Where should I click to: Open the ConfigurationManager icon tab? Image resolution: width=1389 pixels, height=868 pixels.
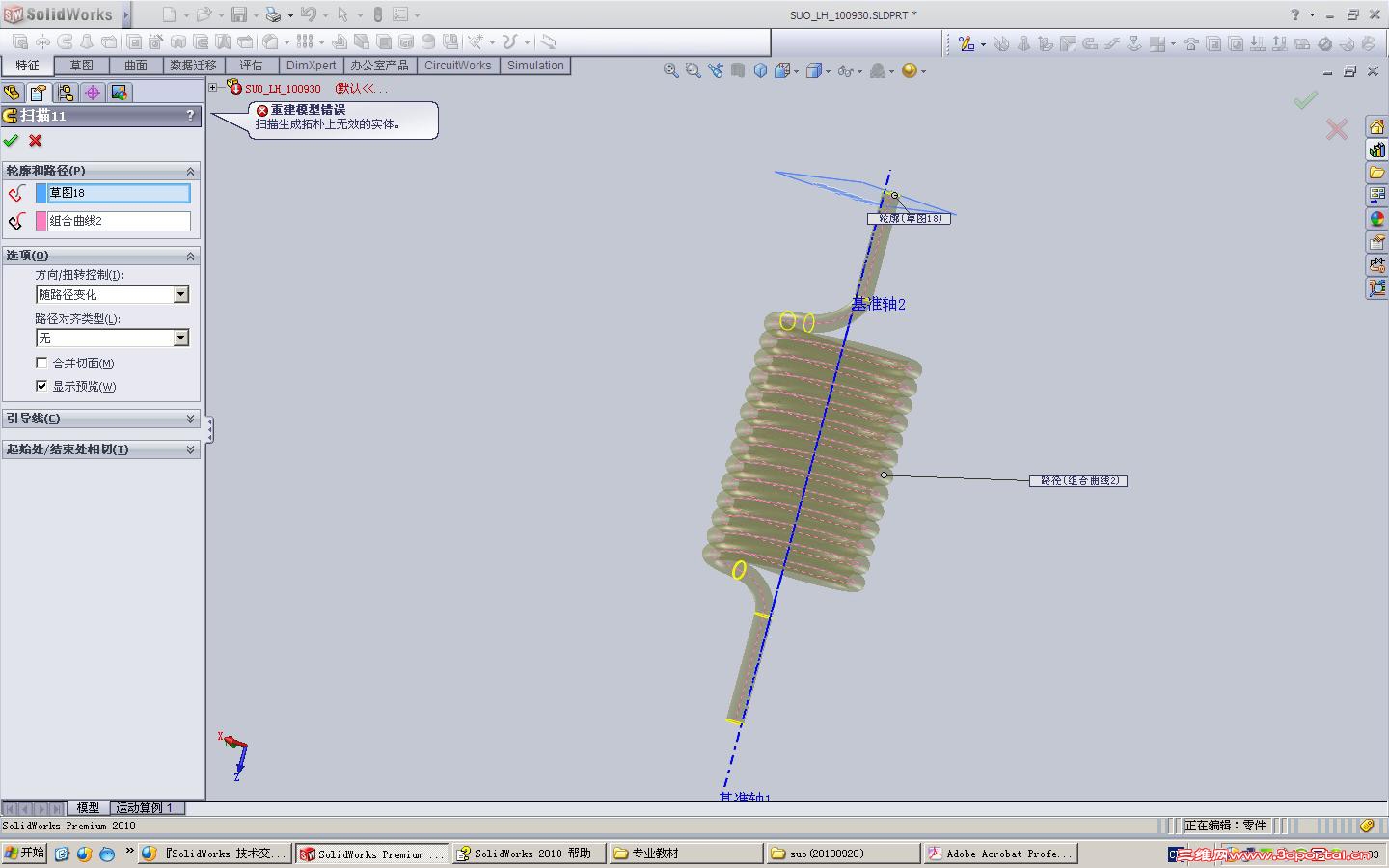[66, 93]
